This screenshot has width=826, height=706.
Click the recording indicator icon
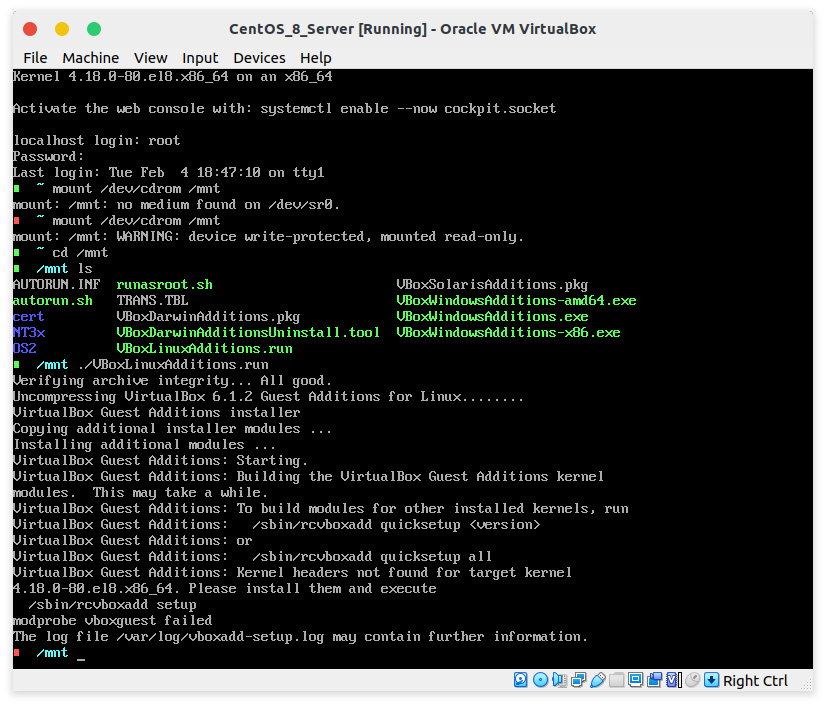point(654,680)
